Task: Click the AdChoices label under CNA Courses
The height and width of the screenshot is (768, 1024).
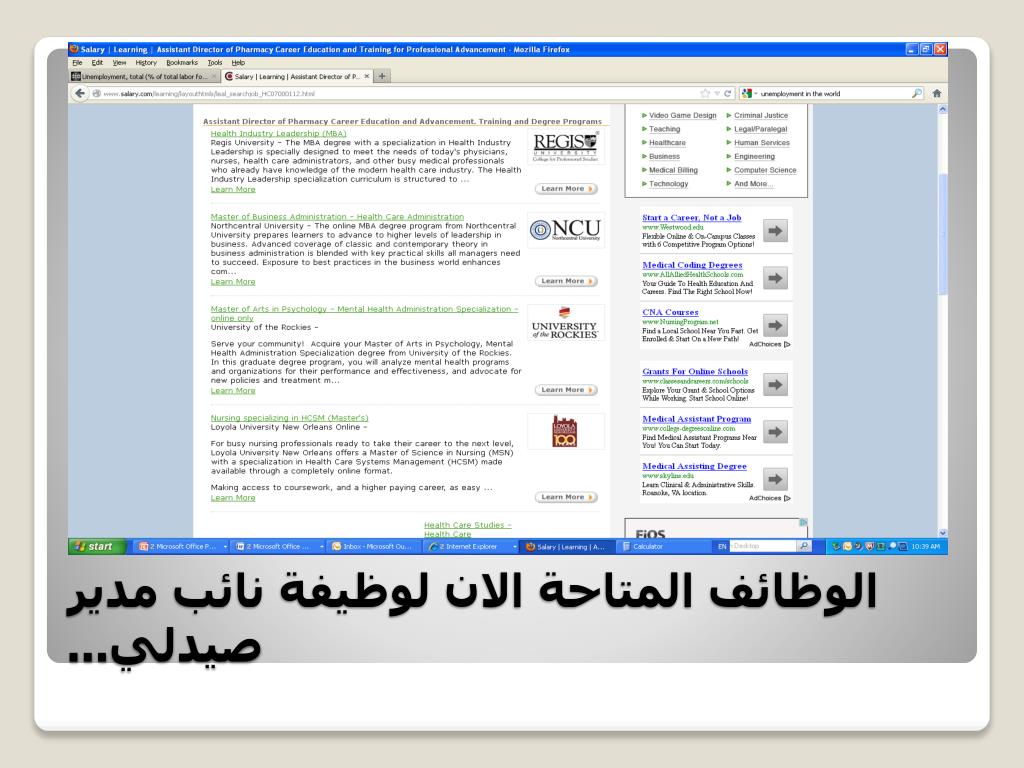Action: click(769, 344)
